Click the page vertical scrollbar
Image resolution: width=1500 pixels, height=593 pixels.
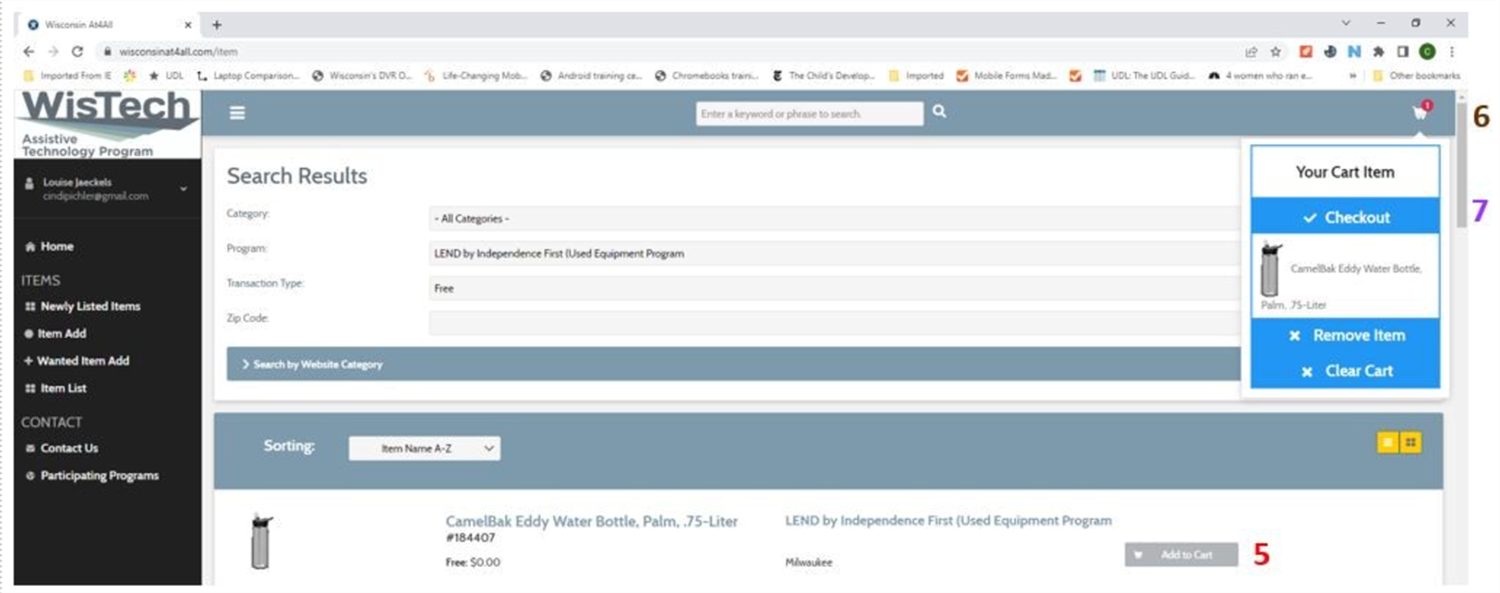(x=1461, y=165)
